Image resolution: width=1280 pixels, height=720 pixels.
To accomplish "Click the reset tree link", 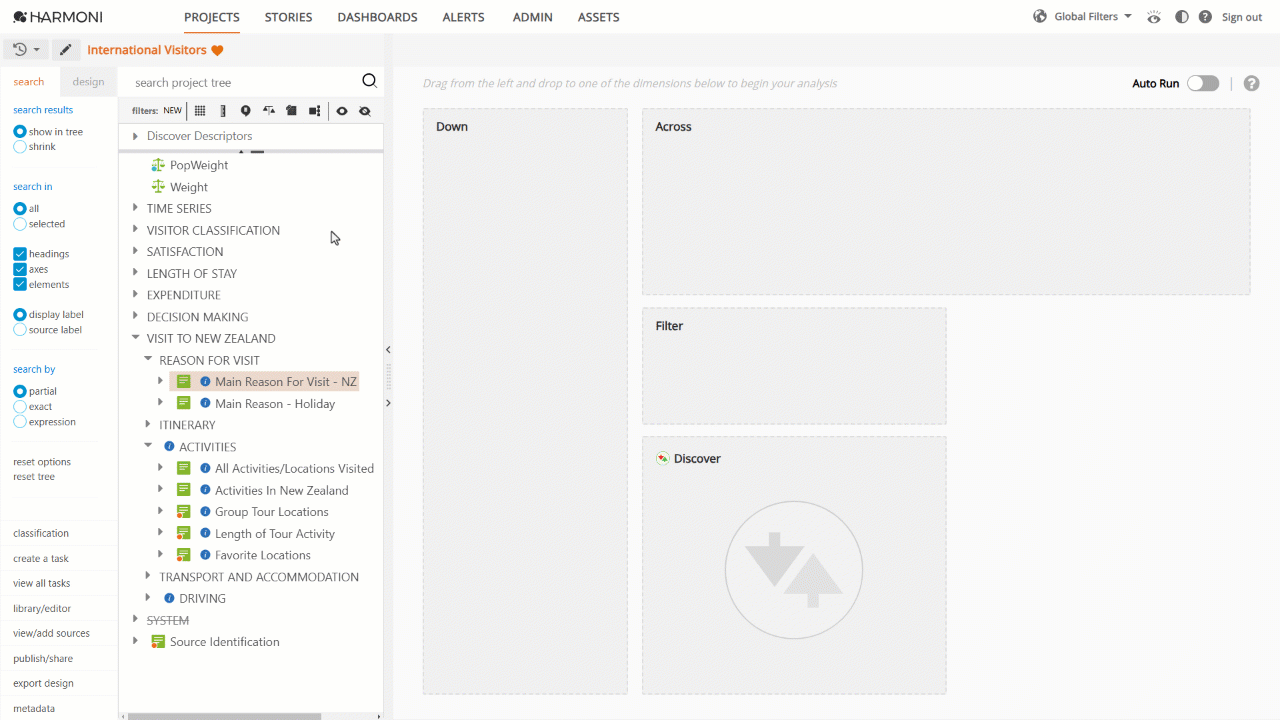I will [x=34, y=477].
